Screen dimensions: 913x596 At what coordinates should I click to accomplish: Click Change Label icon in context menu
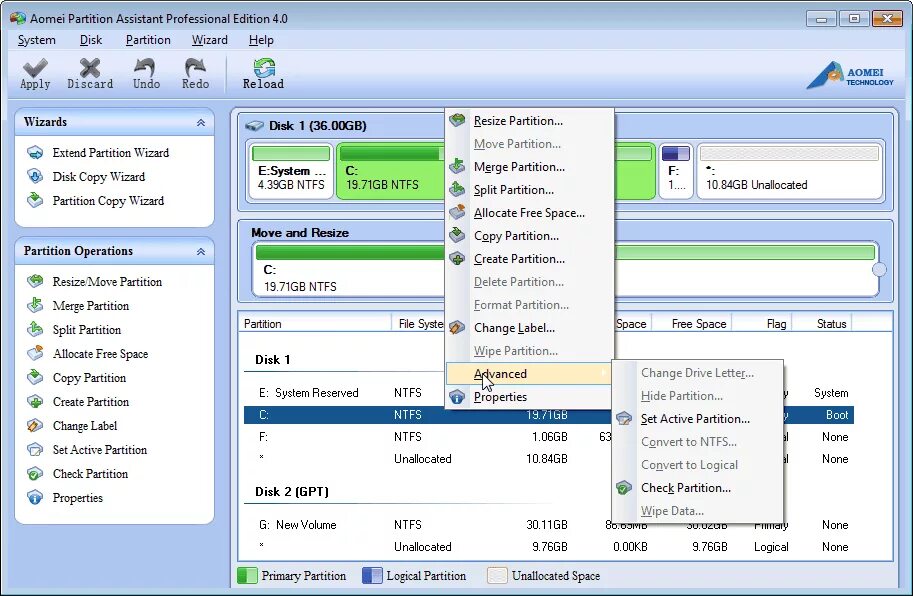pos(458,328)
